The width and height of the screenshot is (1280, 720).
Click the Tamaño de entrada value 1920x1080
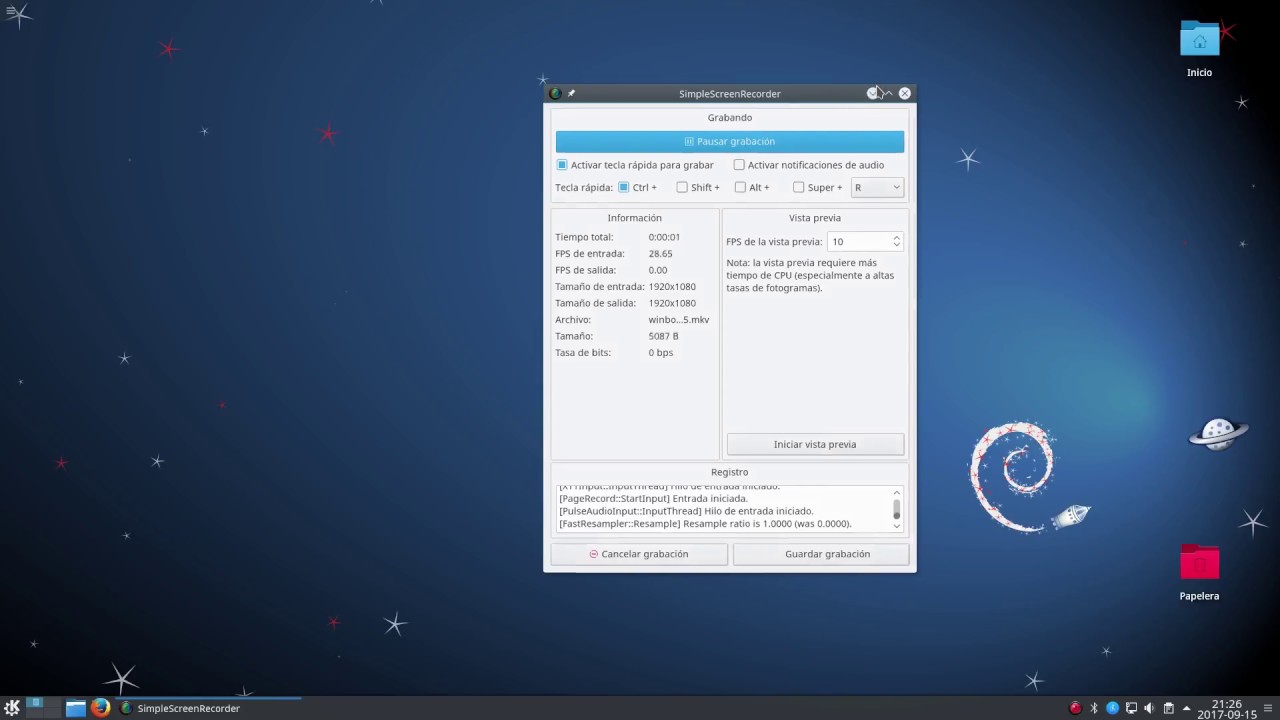click(672, 287)
